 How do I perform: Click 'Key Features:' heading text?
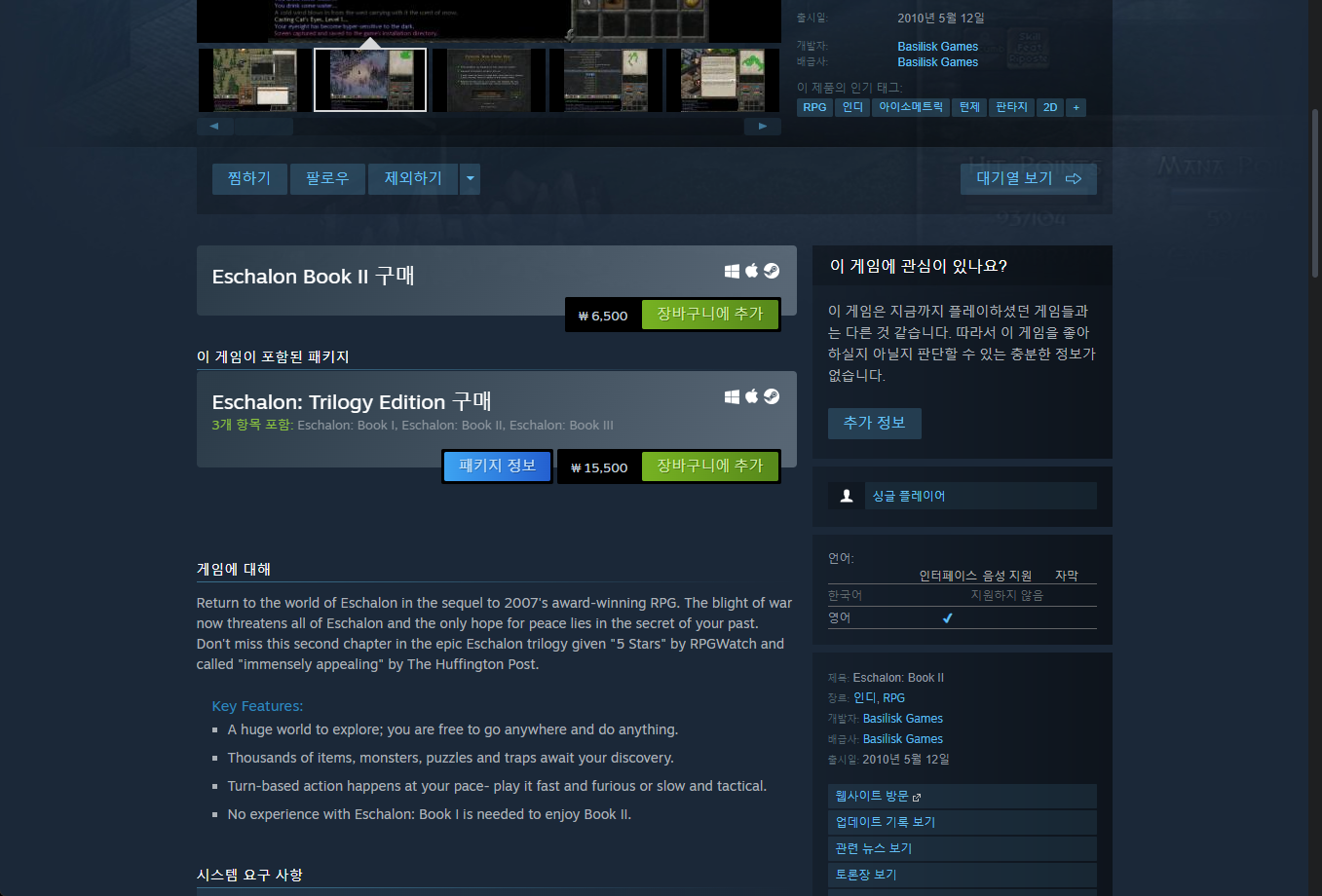(x=257, y=706)
